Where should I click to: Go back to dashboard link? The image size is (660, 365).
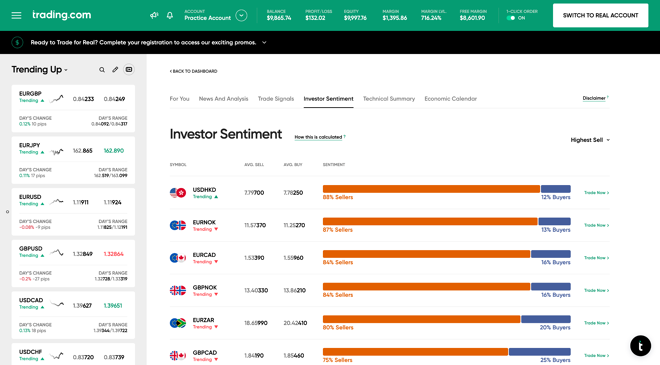(x=194, y=71)
